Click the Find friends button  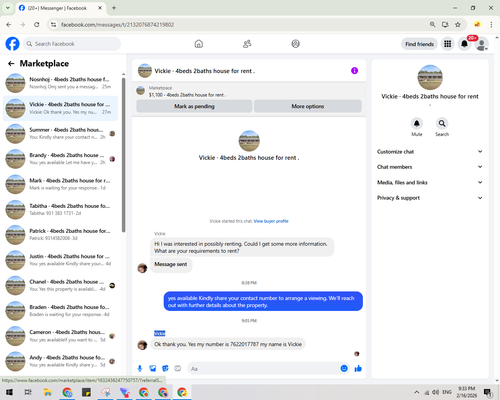tap(419, 44)
